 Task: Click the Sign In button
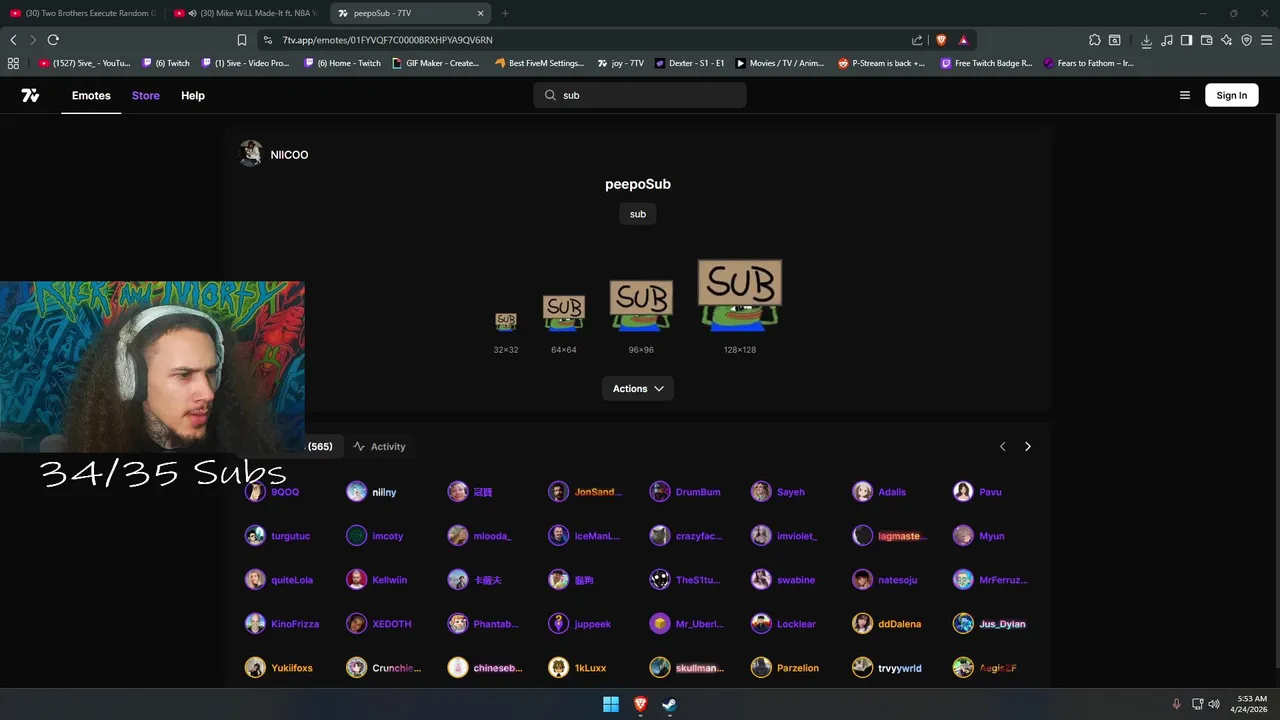[x=1232, y=95]
